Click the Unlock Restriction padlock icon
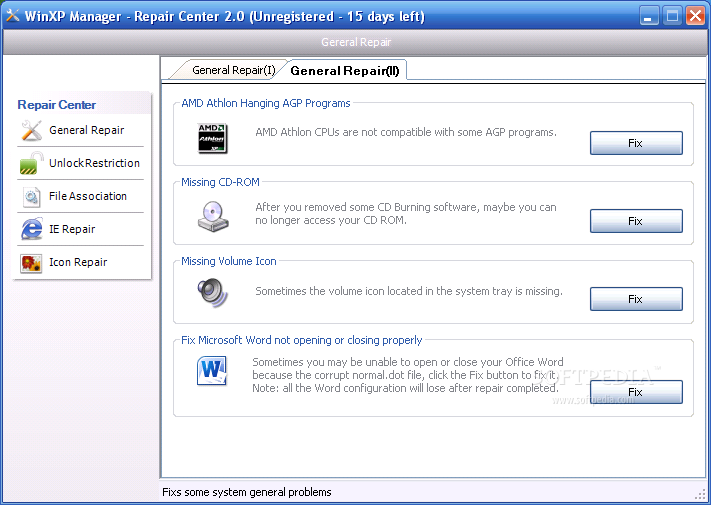The width and height of the screenshot is (711, 505). point(31,163)
